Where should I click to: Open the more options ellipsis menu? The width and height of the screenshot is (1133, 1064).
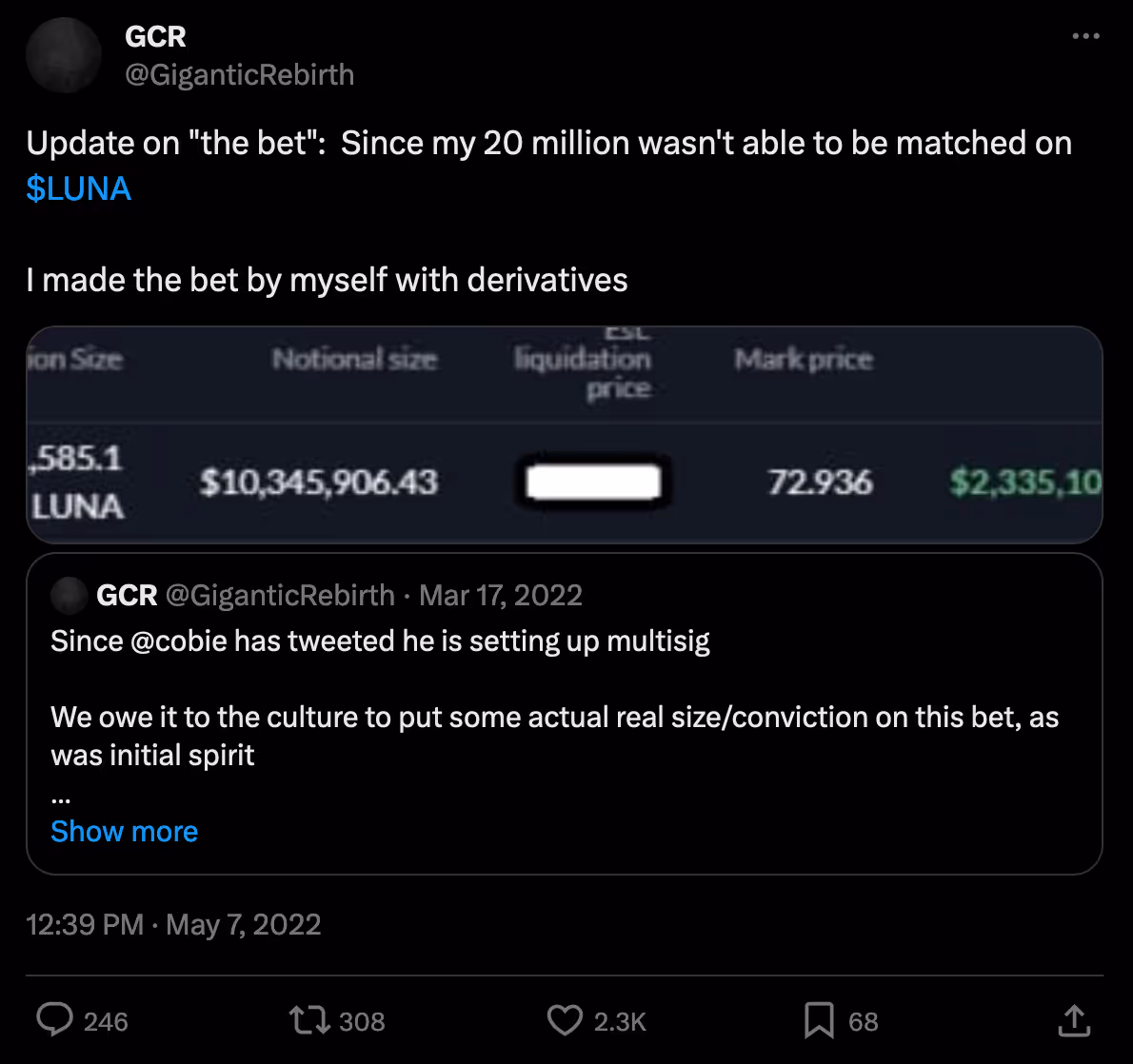[x=1085, y=34]
